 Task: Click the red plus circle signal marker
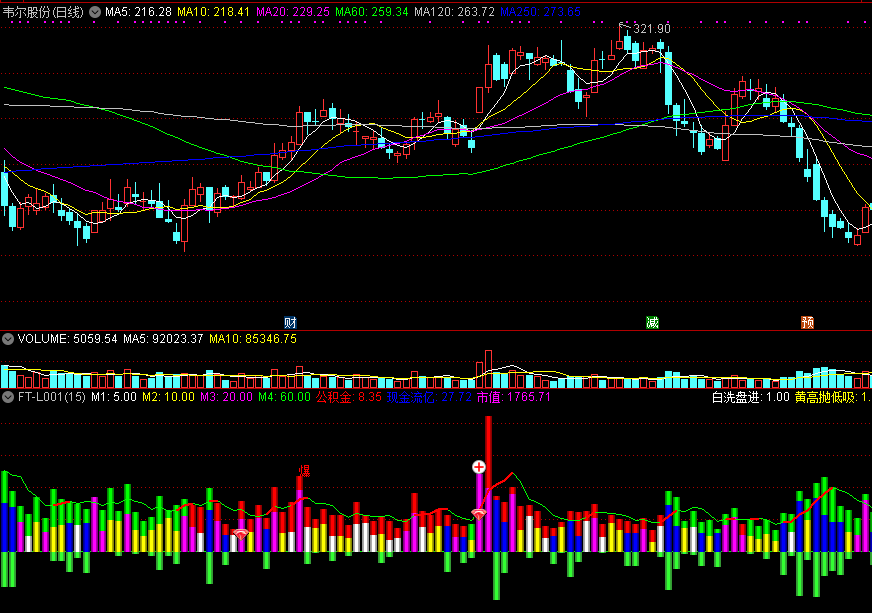click(x=479, y=467)
